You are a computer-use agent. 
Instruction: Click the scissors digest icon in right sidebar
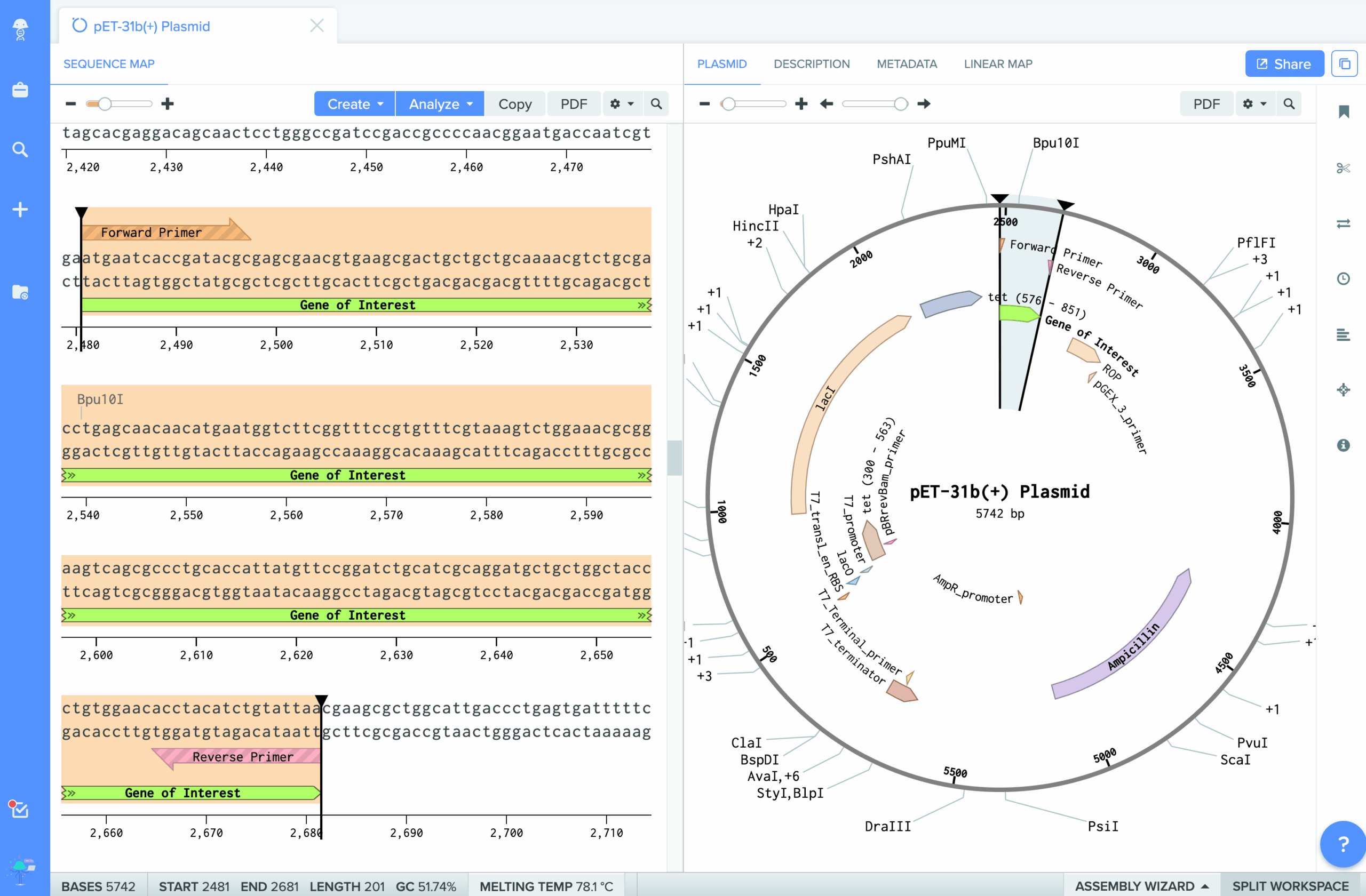(x=1343, y=168)
